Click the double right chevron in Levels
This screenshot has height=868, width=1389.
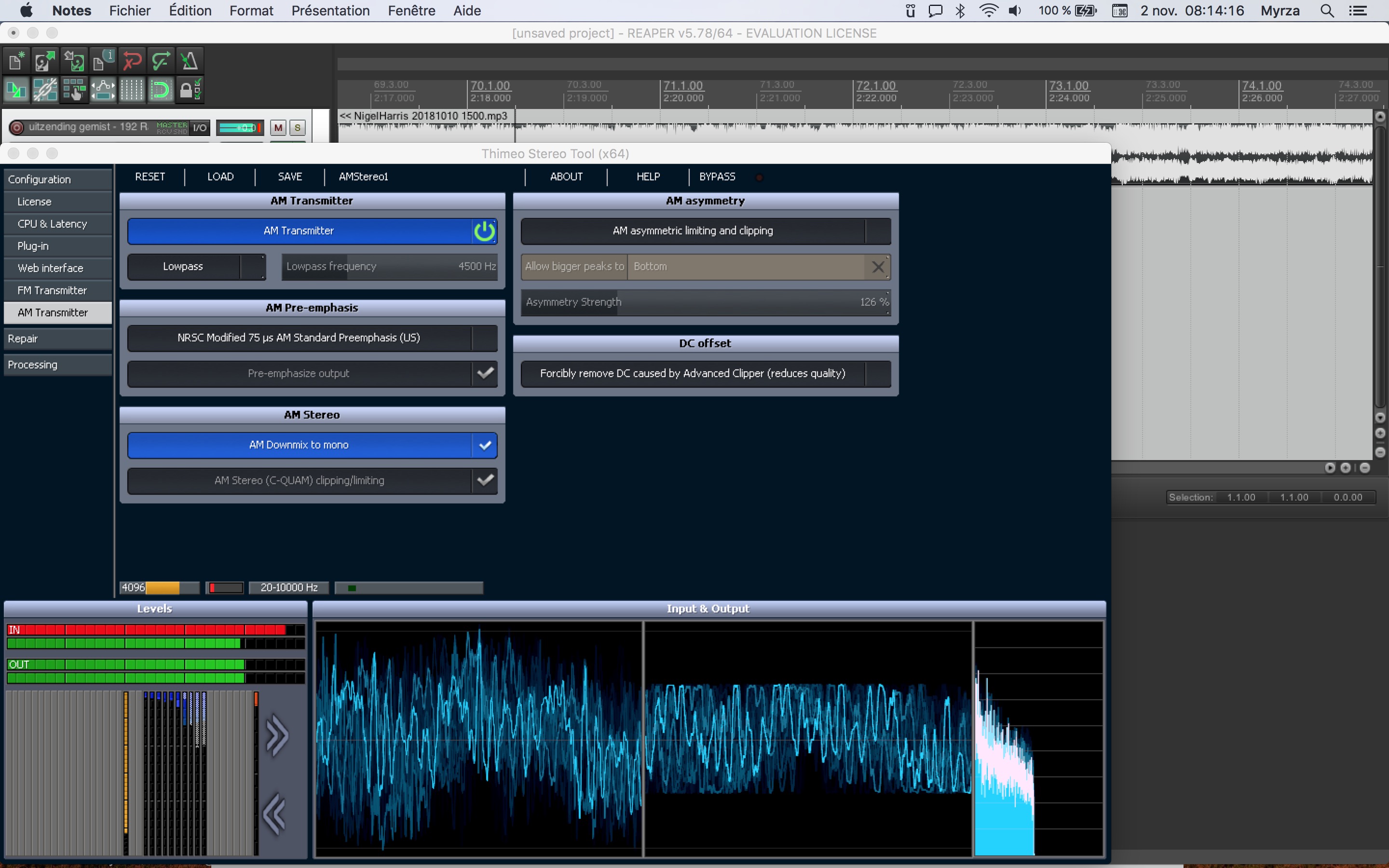click(277, 735)
